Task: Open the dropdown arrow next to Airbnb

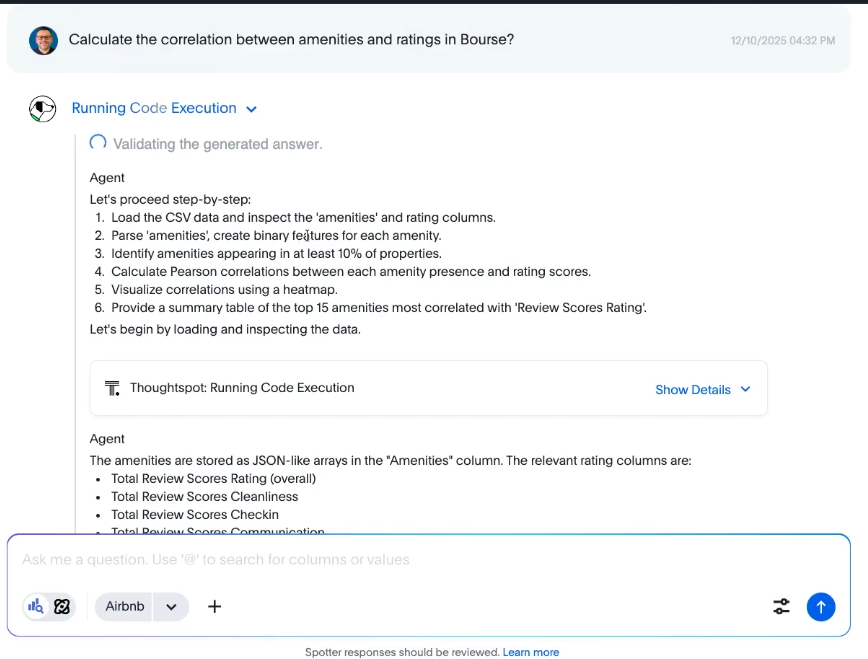Action: point(171,606)
